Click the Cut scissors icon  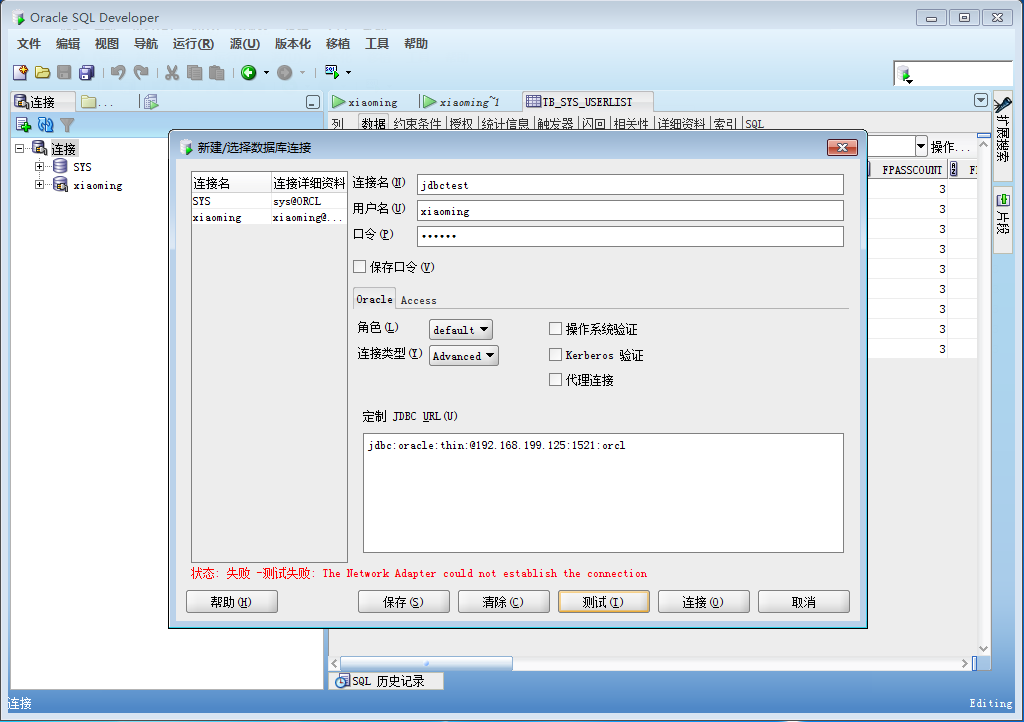coord(172,72)
